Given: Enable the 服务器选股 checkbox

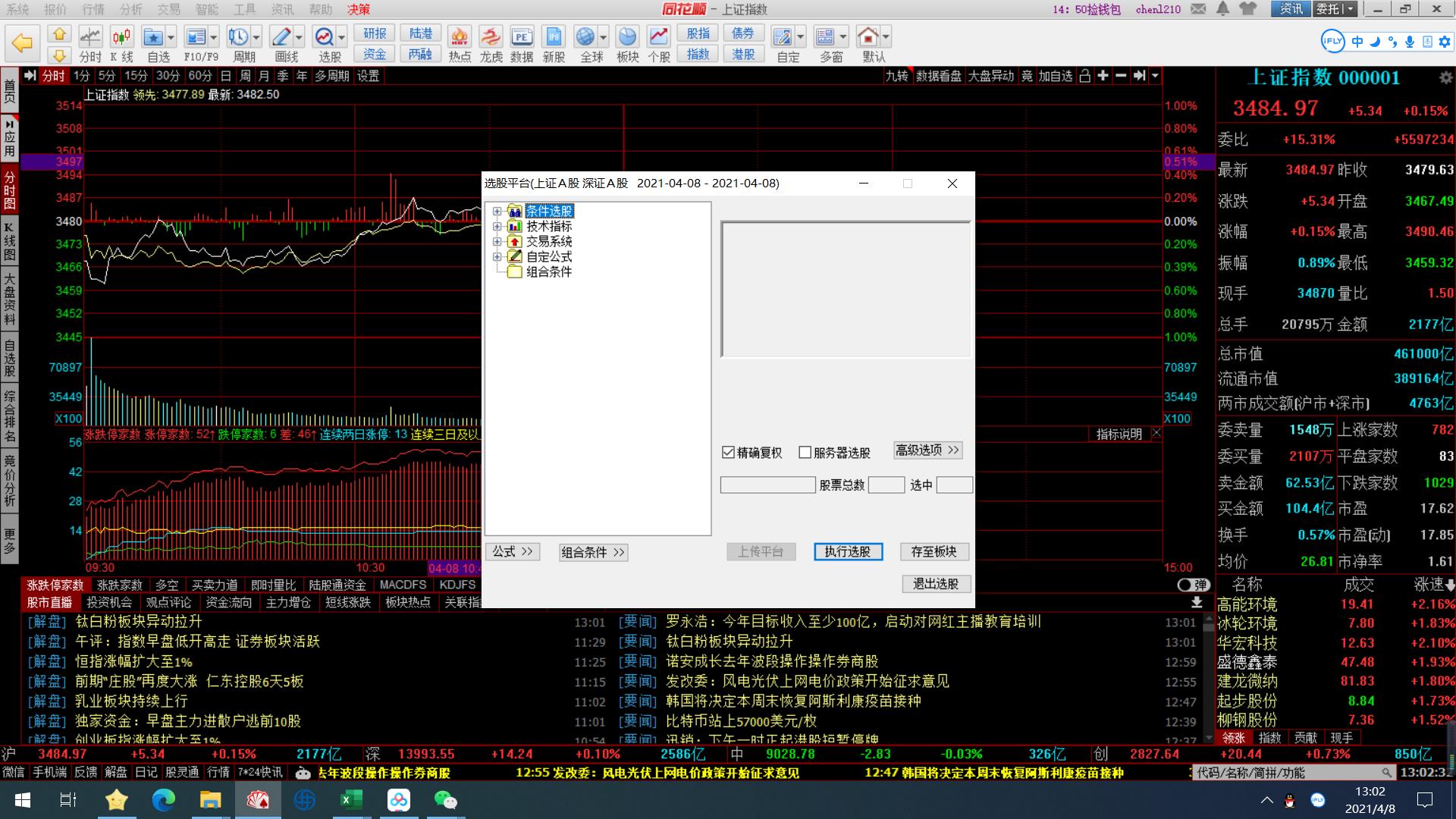Looking at the screenshot, I should pos(805,453).
